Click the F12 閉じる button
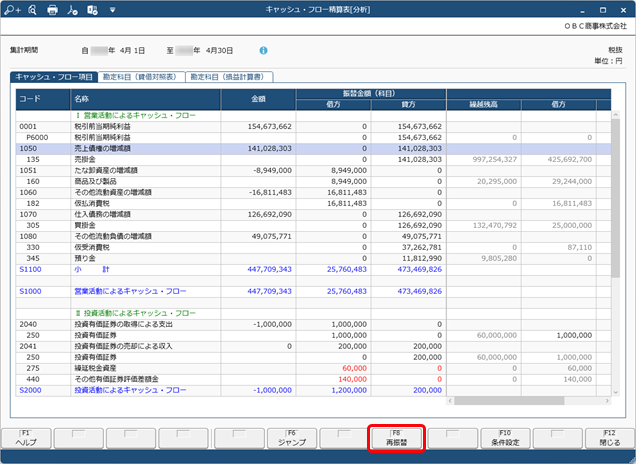Screen dimensions: 636x464 tap(610, 438)
